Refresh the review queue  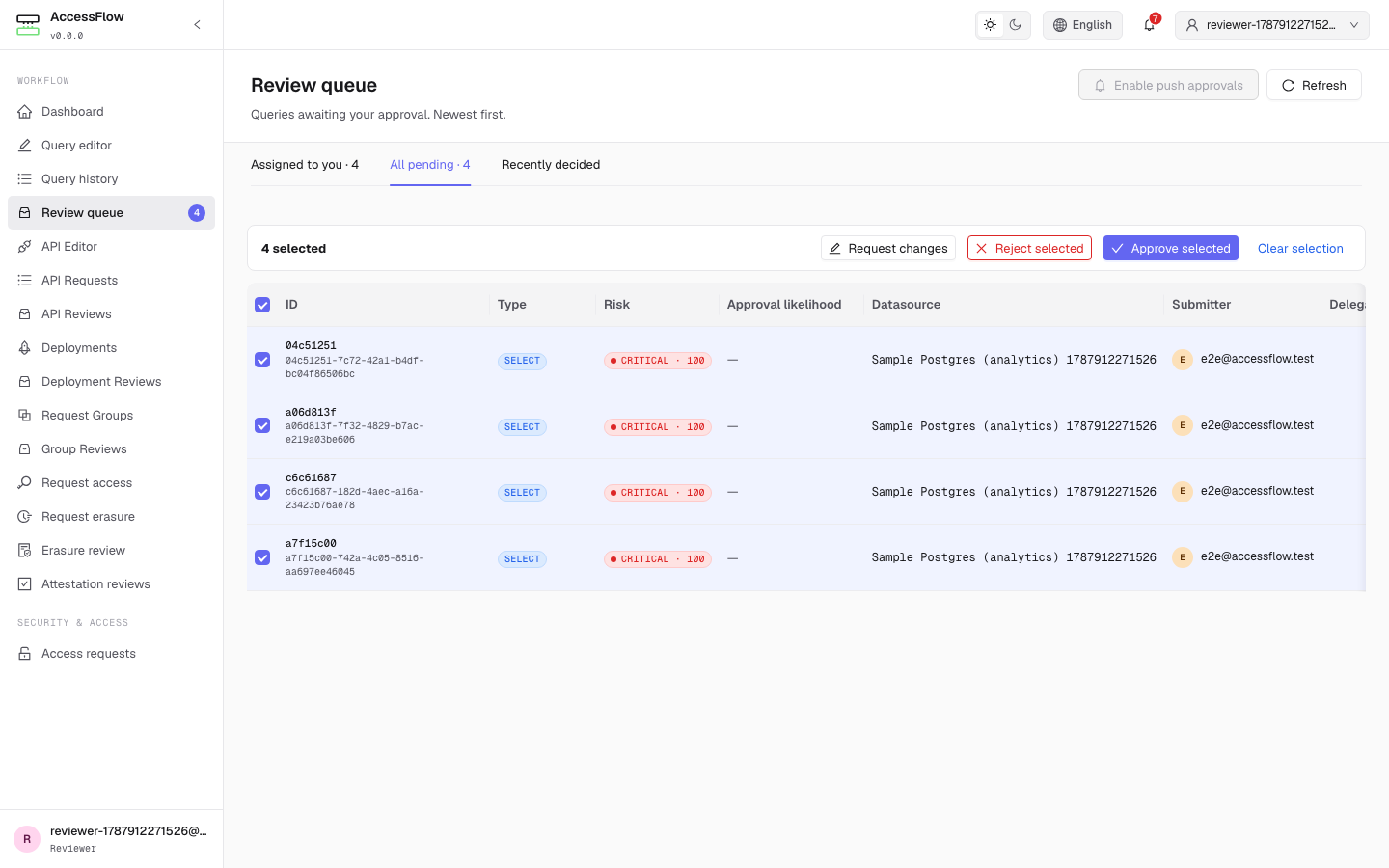point(1314,85)
